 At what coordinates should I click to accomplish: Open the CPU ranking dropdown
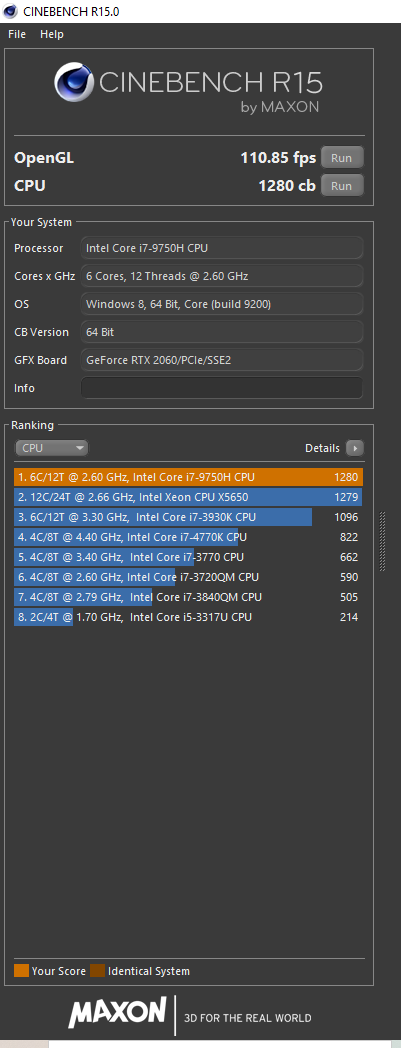51,448
